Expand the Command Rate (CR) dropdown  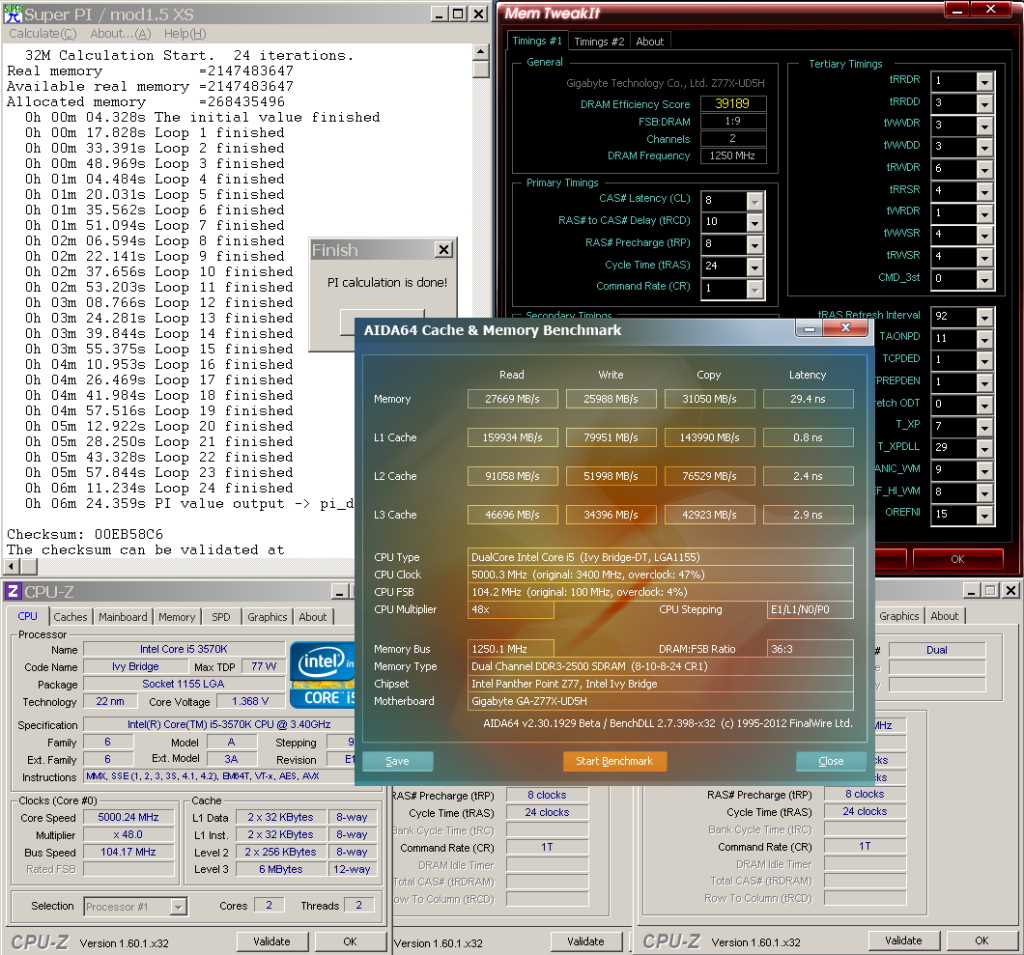coord(755,288)
